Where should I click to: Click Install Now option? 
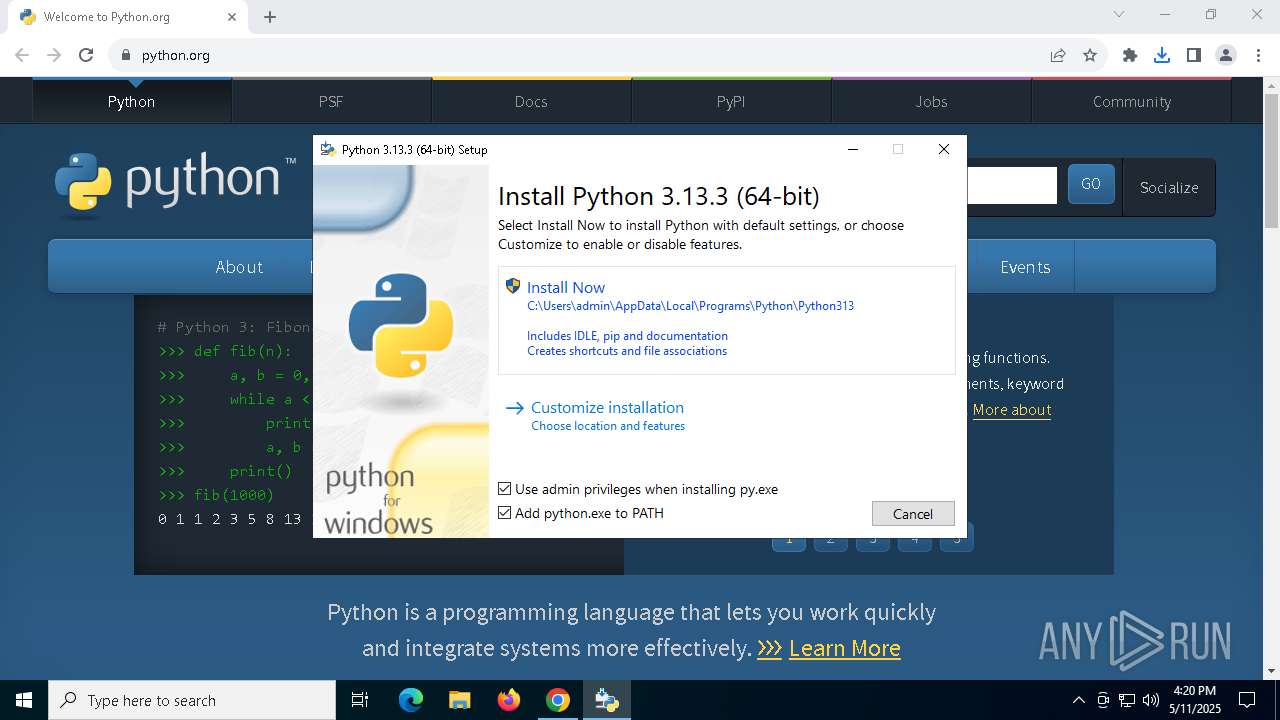coord(726,320)
